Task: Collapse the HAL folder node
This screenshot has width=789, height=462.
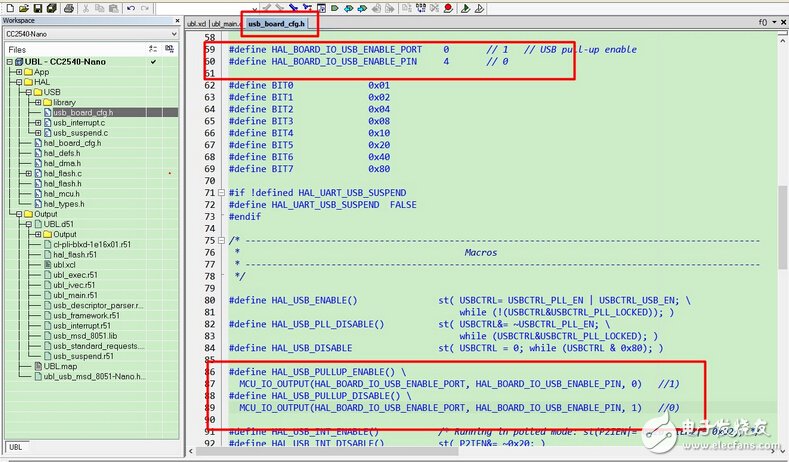Action: point(19,82)
